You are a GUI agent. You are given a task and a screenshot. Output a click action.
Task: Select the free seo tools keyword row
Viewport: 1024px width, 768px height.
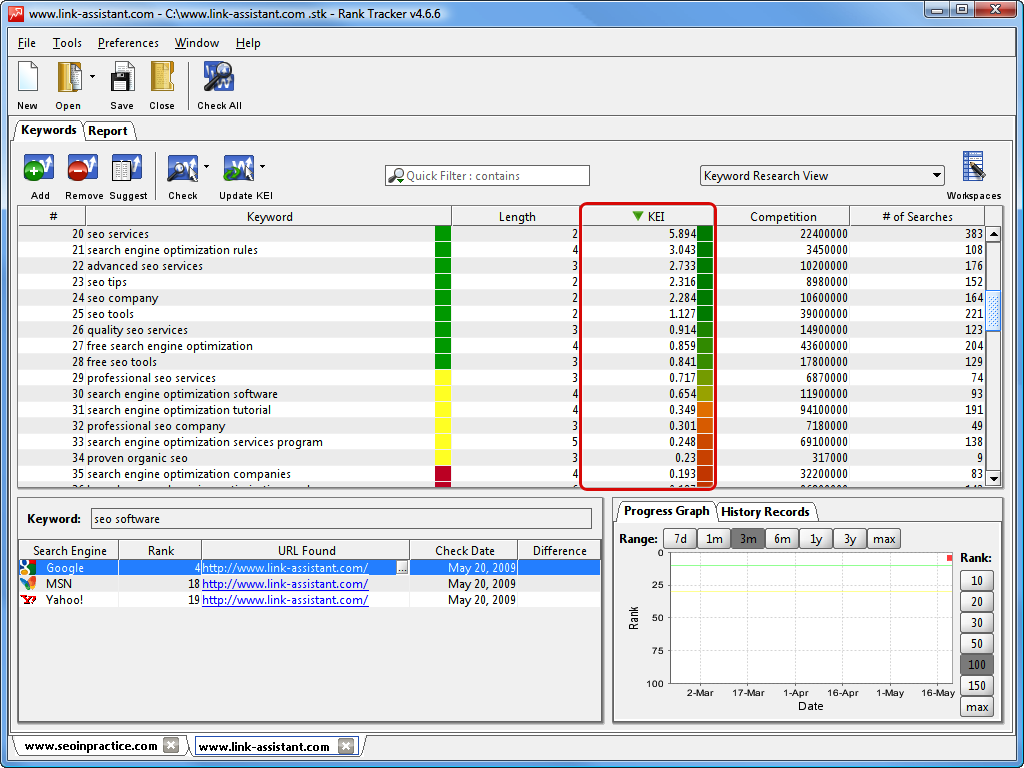(502, 362)
